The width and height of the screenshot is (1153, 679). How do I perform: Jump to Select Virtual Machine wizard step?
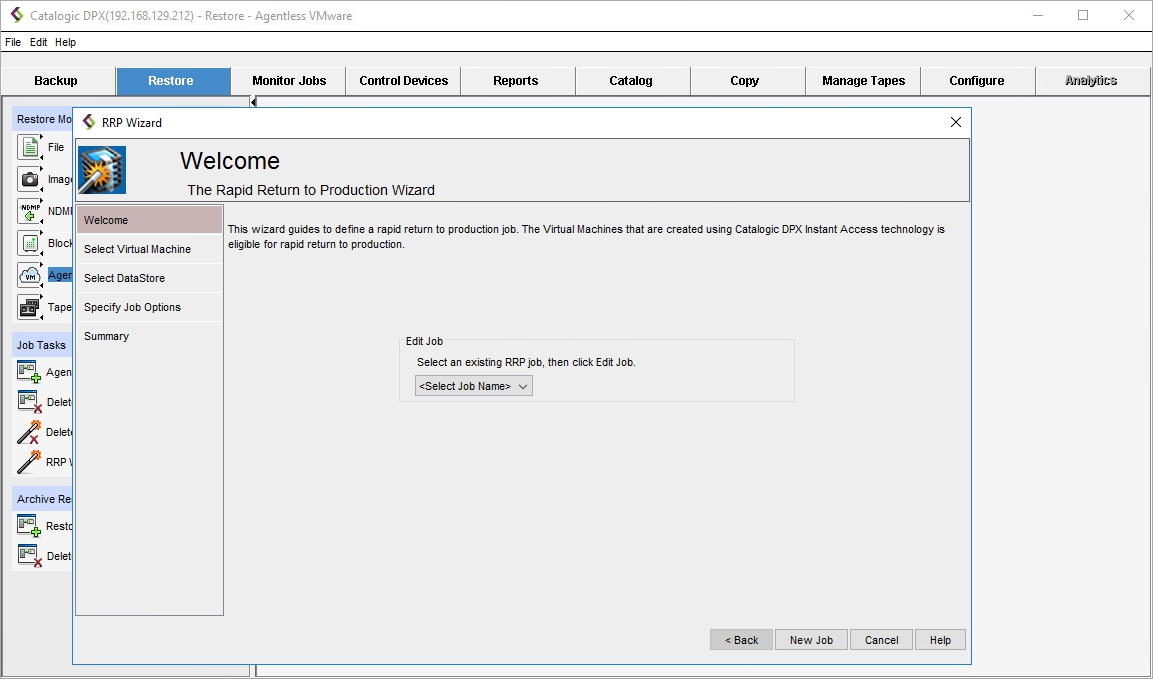pos(138,249)
